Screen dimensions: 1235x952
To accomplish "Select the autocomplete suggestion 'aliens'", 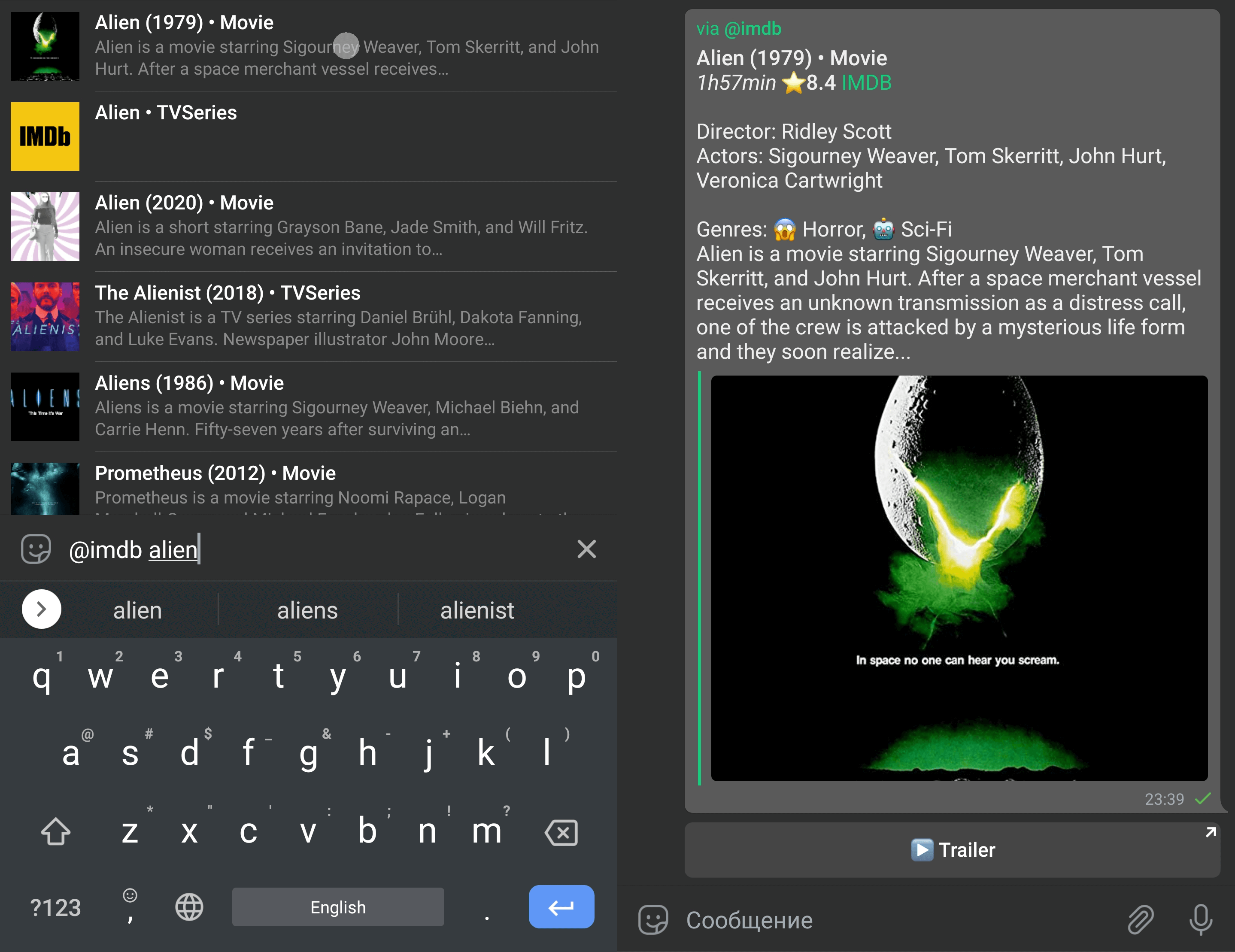I will point(306,610).
